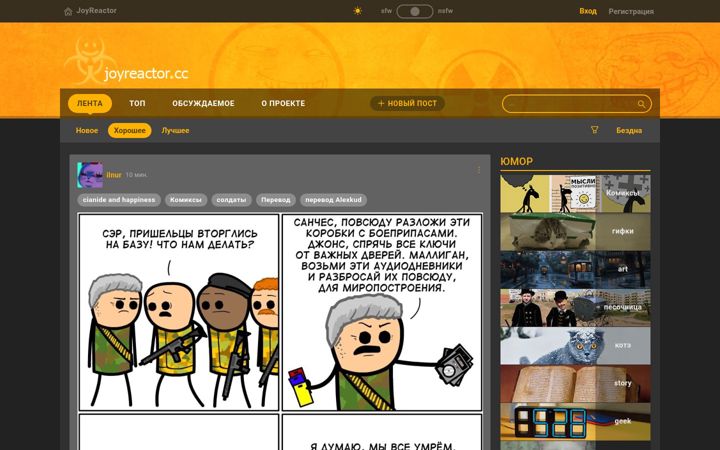Open the Бездна link
The width and height of the screenshot is (720, 450).
point(629,130)
